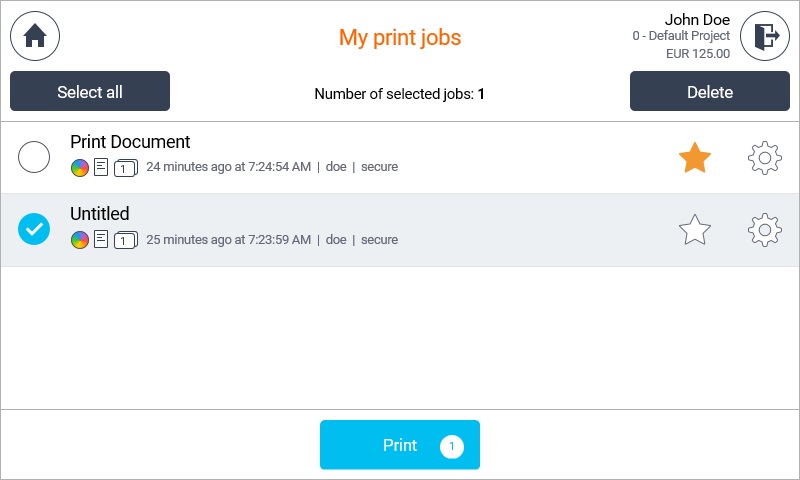Go to the home screen
Screen dimensions: 800x480
[35, 36]
